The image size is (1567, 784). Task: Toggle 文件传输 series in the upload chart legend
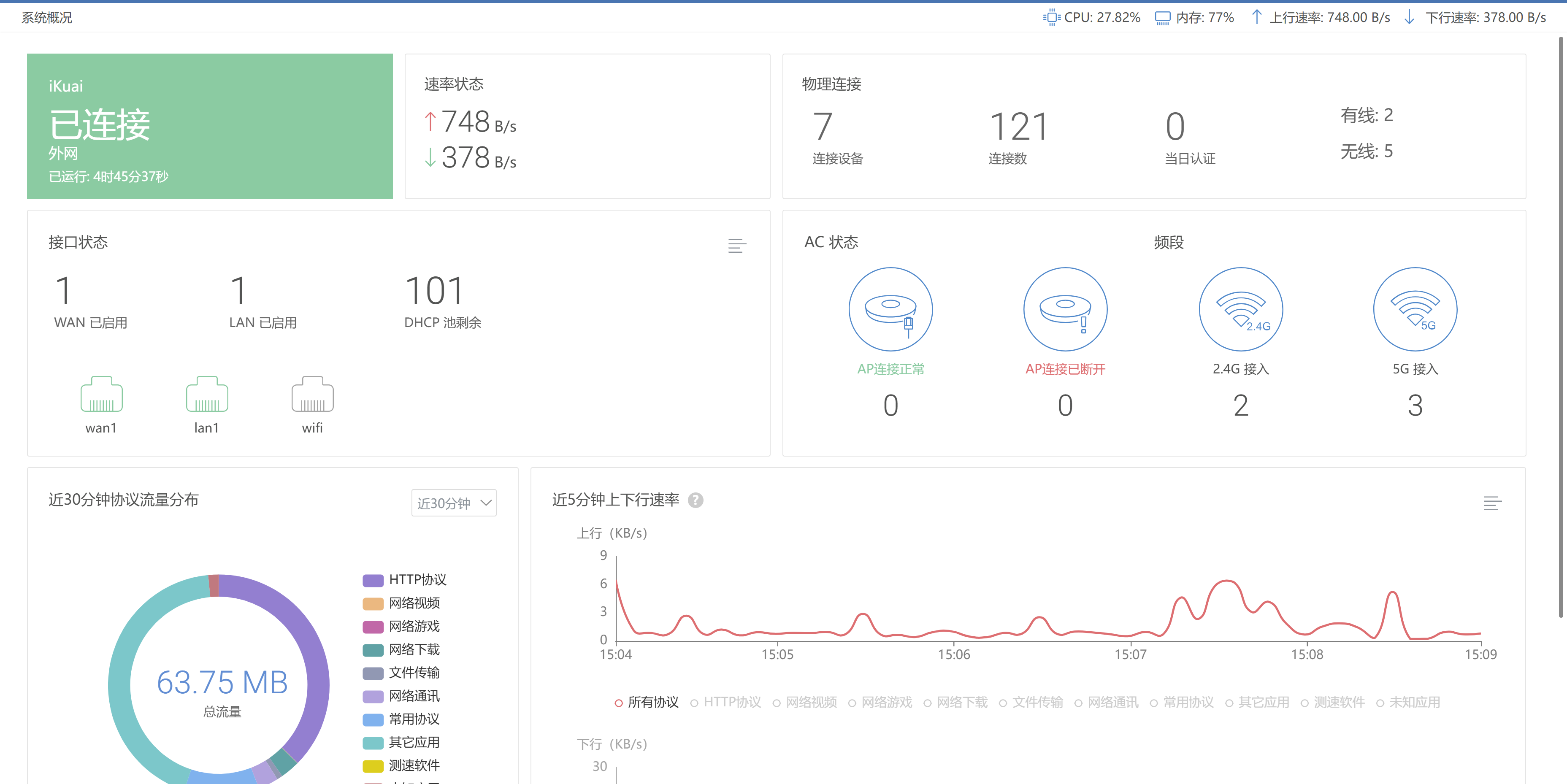click(1031, 703)
